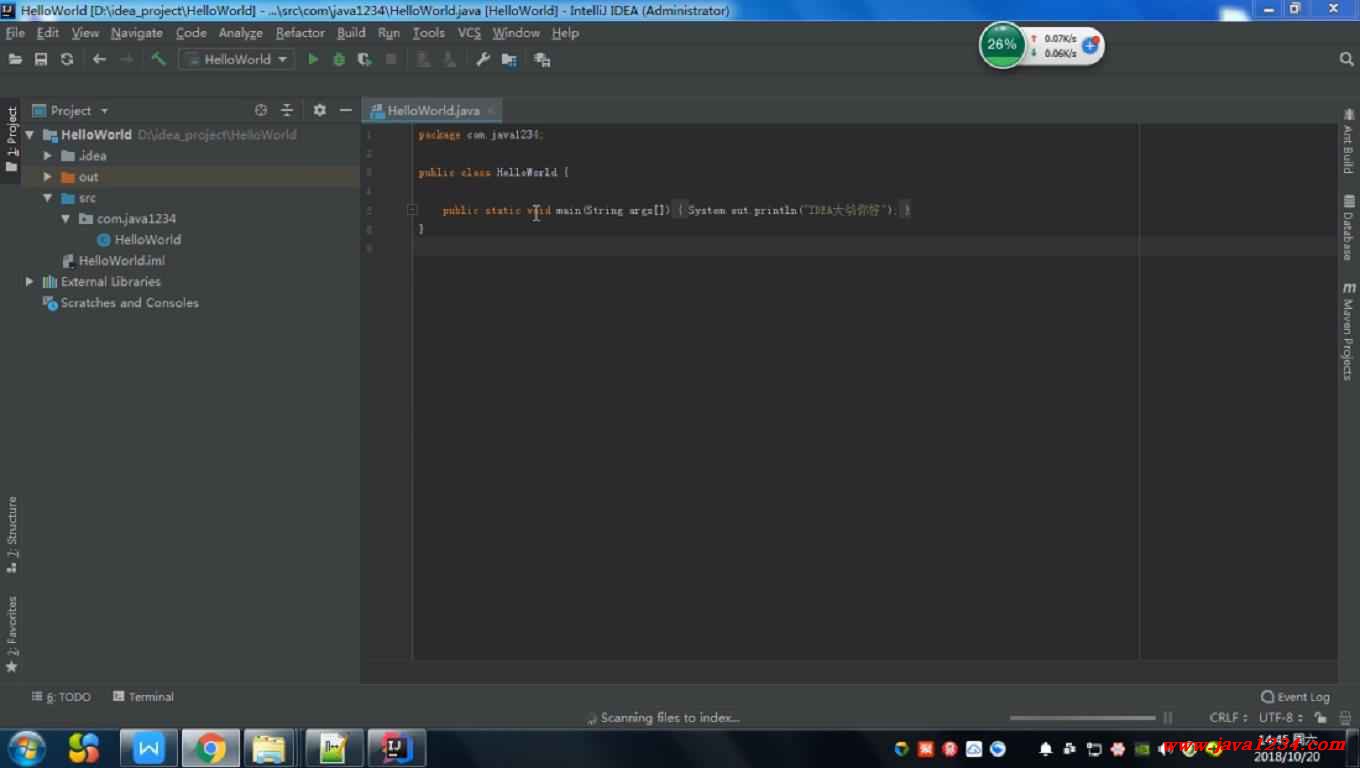This screenshot has width=1360, height=768.
Task: Run with Coverage icon in toolbar
Action: 365,59
